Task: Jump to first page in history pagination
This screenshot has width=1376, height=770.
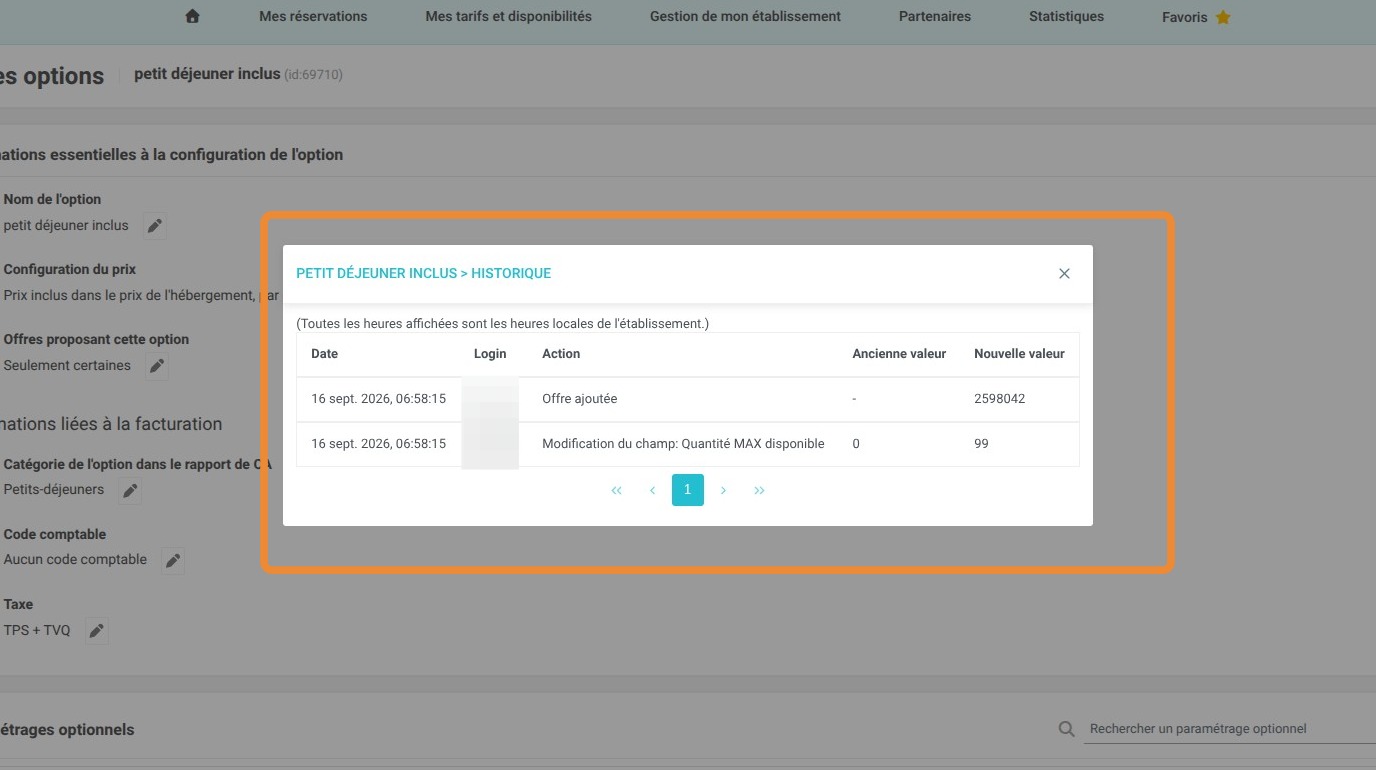Action: pos(616,490)
